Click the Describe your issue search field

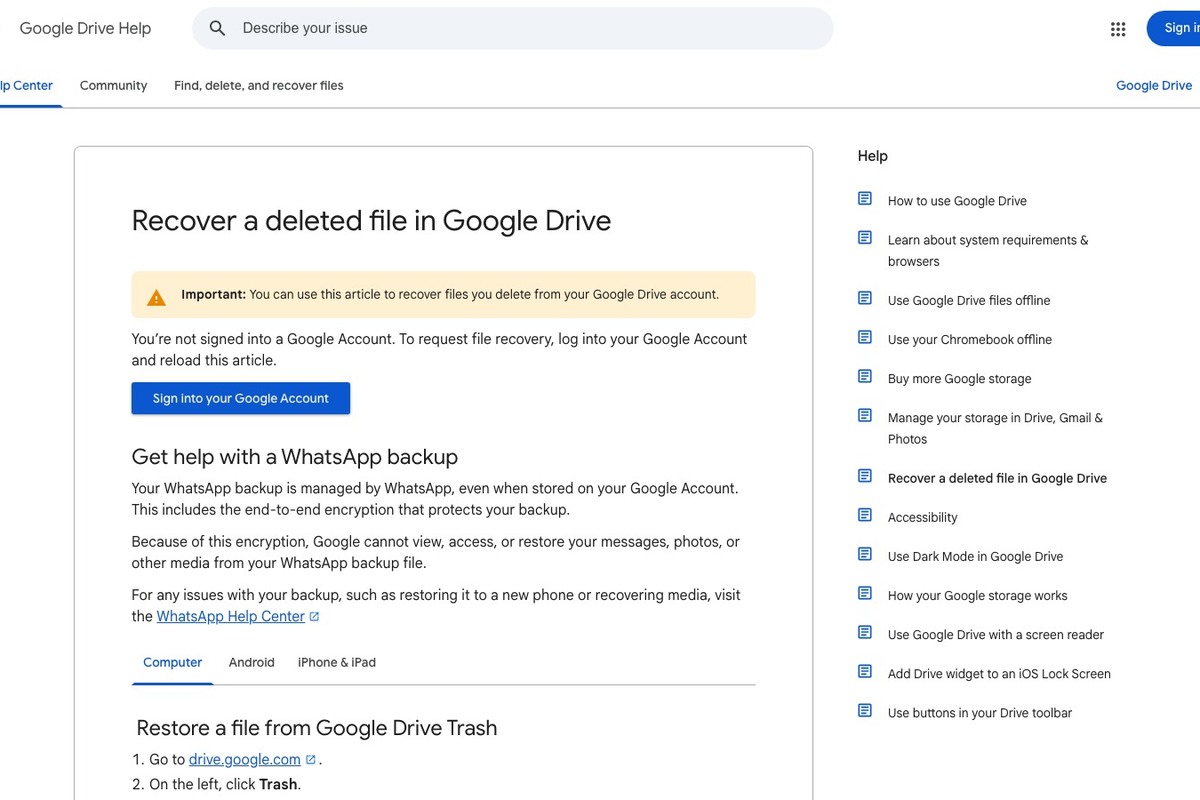[513, 28]
